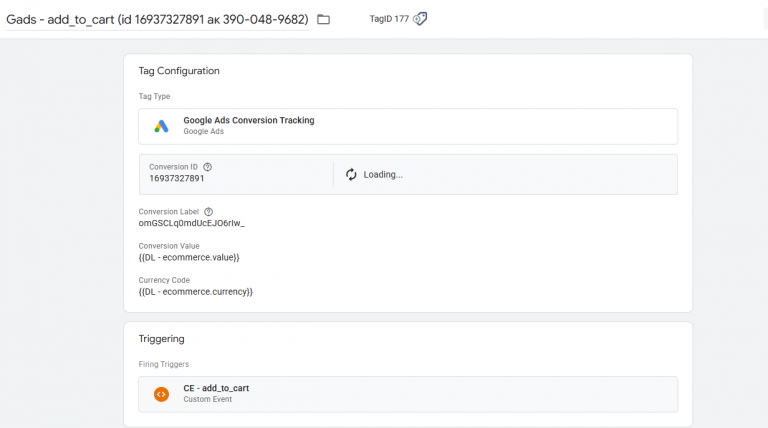Click the Conversion Value label
This screenshot has width=768, height=428.
point(169,246)
